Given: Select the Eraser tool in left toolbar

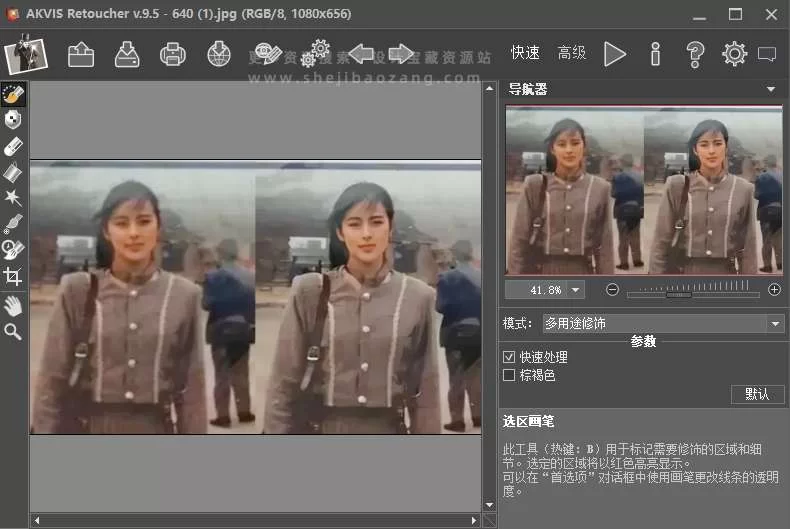Looking at the screenshot, I should (x=13, y=146).
